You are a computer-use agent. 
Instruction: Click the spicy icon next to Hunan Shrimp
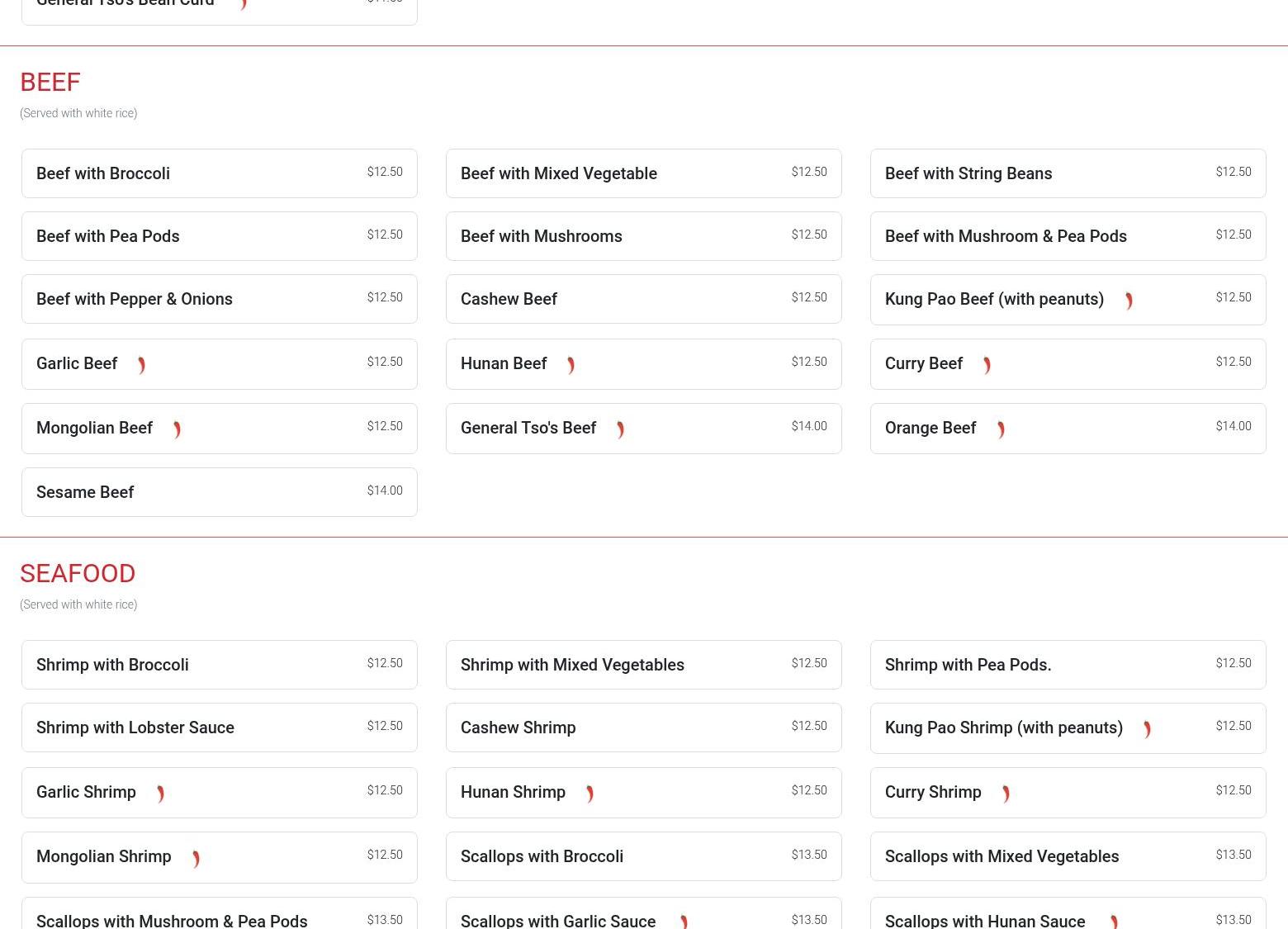[590, 794]
